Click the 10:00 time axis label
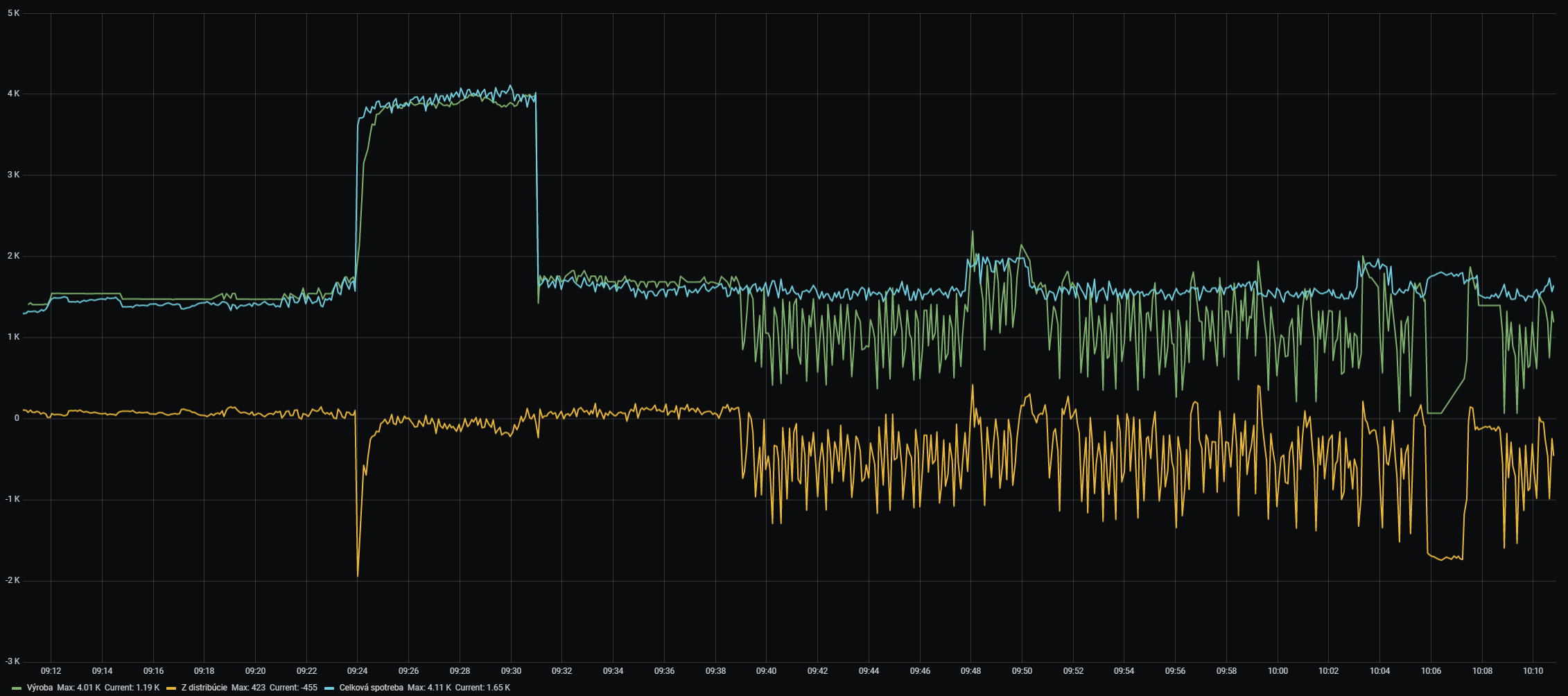The height and width of the screenshot is (696, 1568). click(x=1278, y=671)
